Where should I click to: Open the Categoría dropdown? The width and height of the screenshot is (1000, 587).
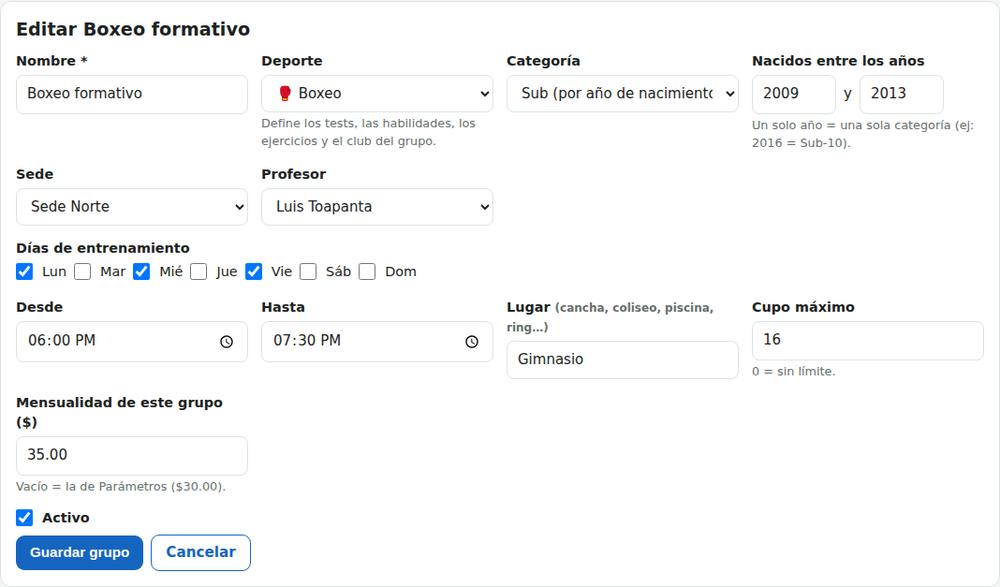click(x=622, y=94)
